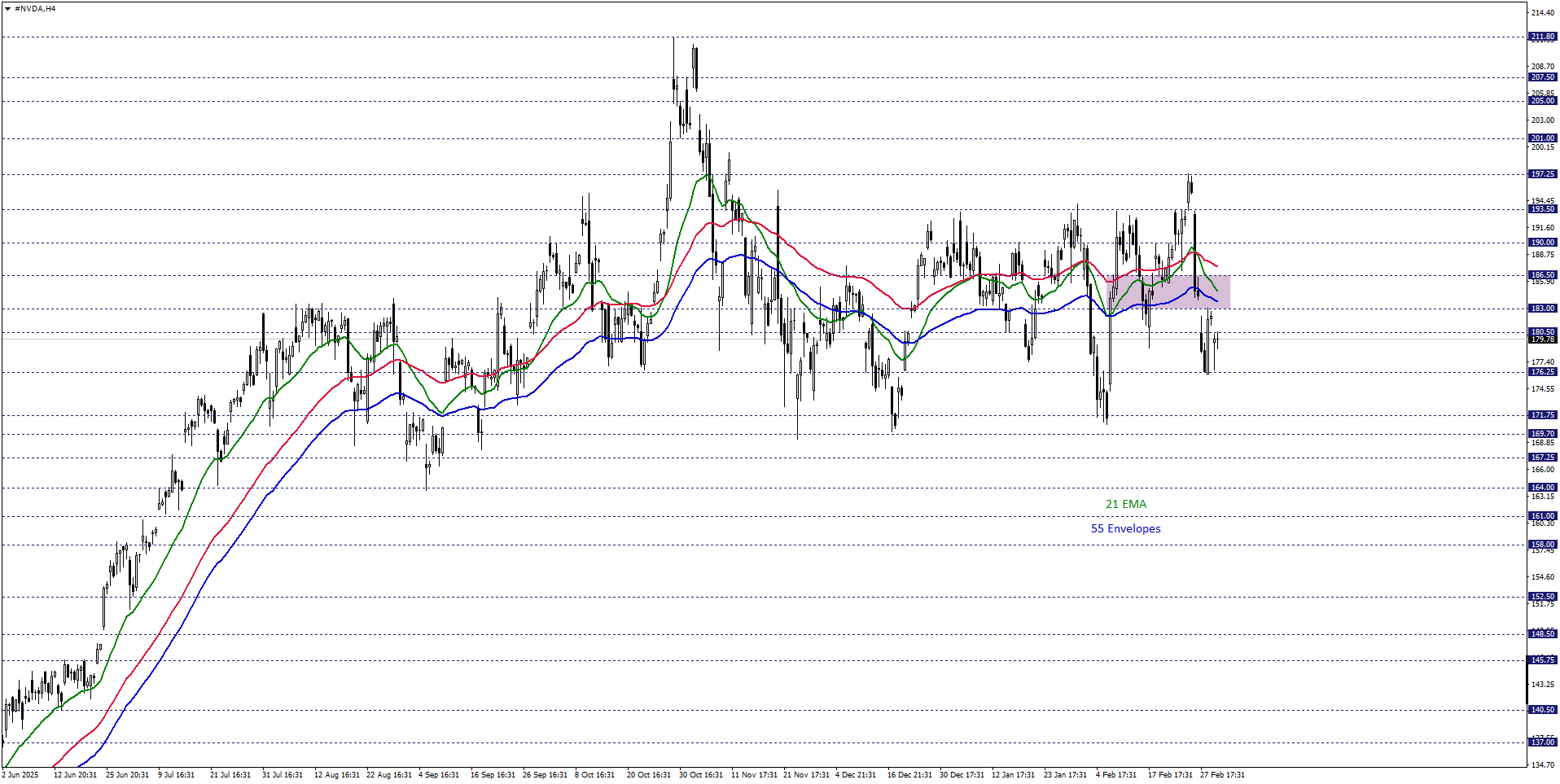The width and height of the screenshot is (1560, 784).
Task: Click the dropdown triangle beside #NVDA,H4
Action: click(x=8, y=9)
